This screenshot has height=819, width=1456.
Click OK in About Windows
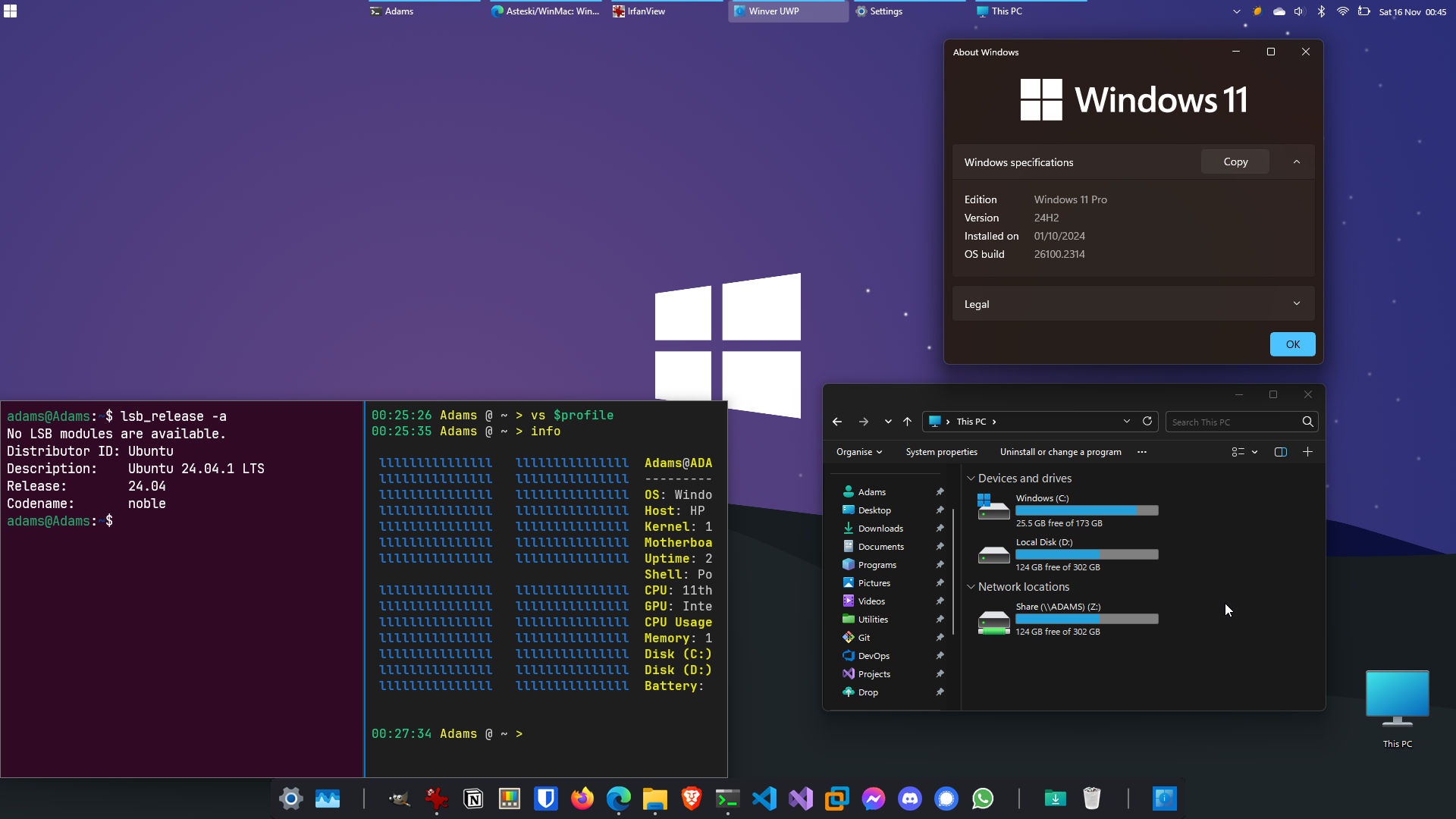[x=1293, y=344]
